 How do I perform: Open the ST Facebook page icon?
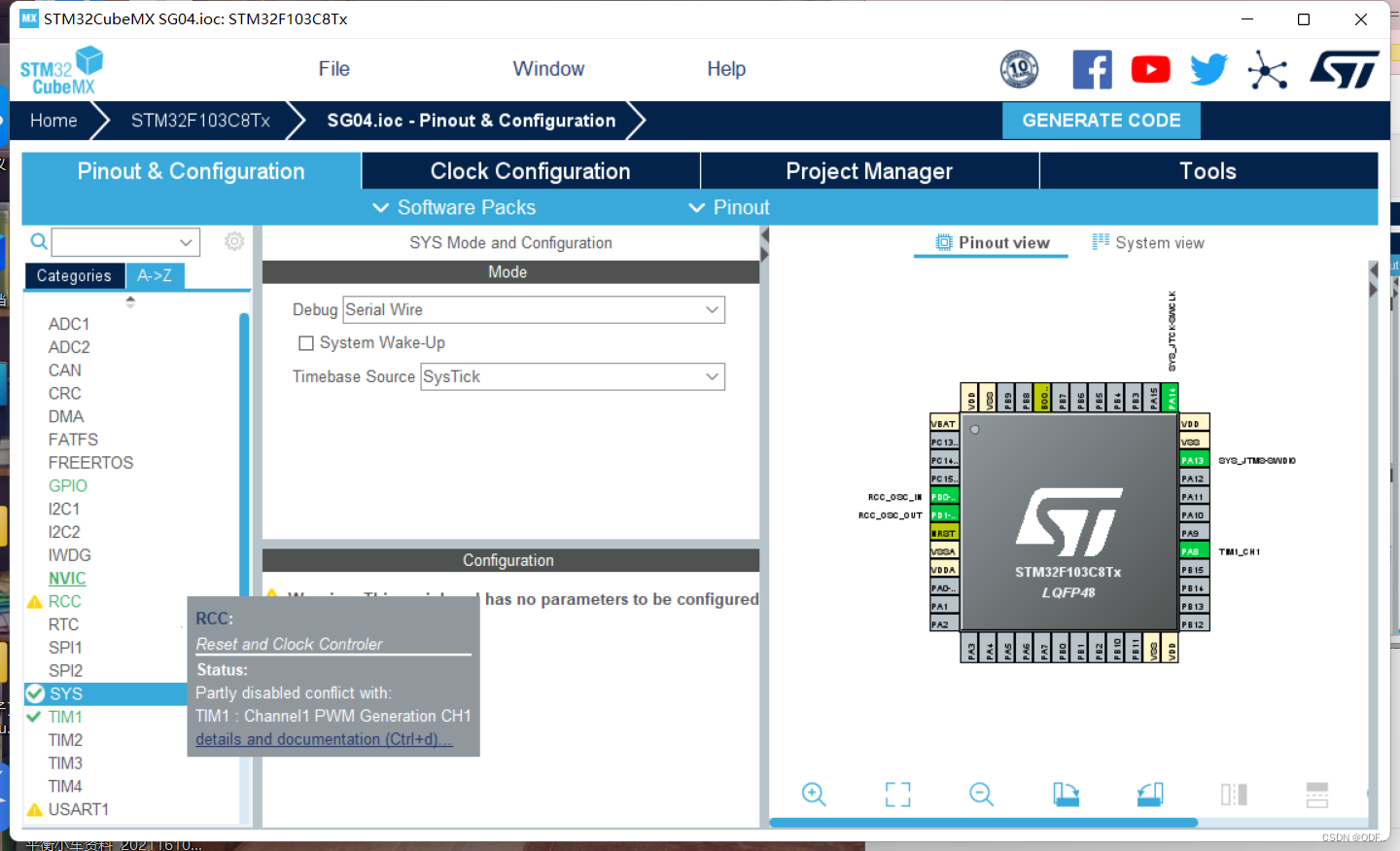(1092, 69)
